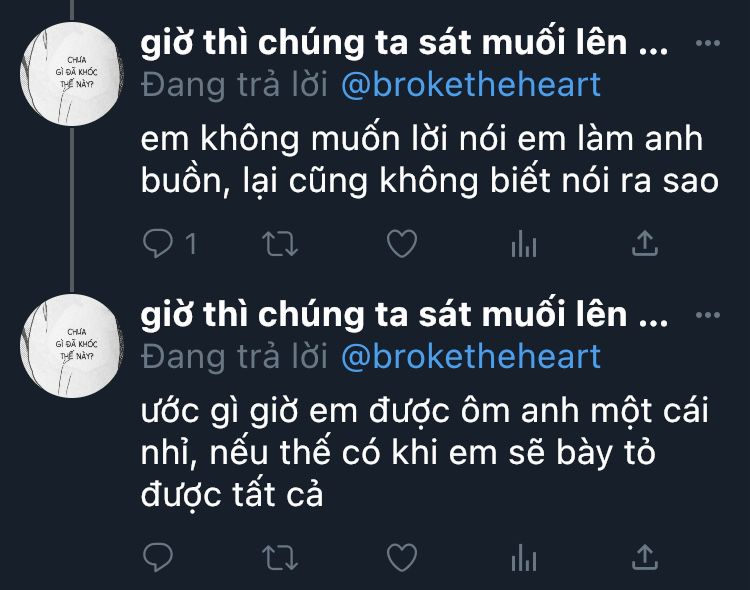Reply to the second tweet about "ôm anh"
Screen dimensions: 750x590
(158, 557)
